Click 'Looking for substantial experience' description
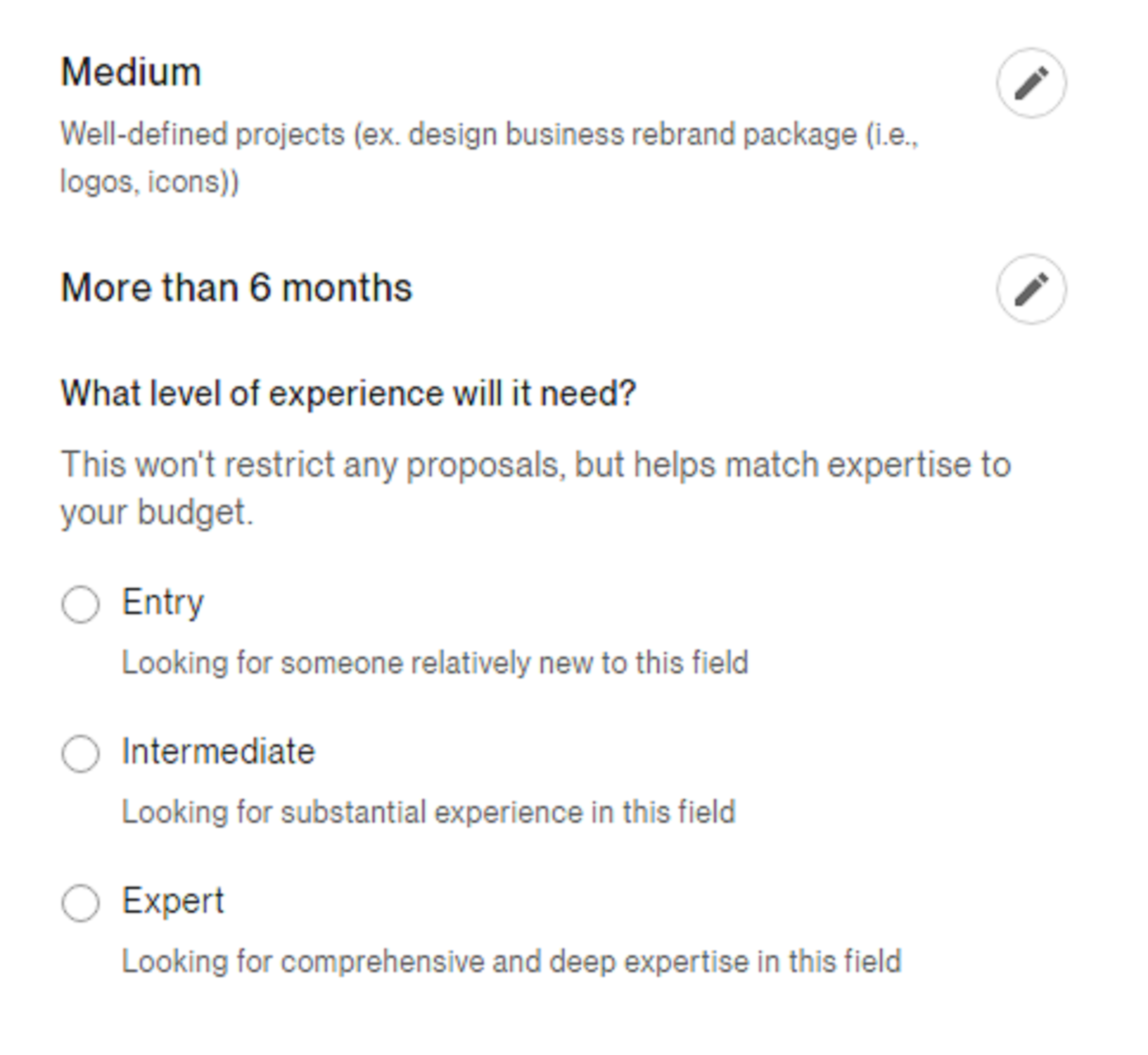The image size is (1148, 1055). (x=428, y=812)
